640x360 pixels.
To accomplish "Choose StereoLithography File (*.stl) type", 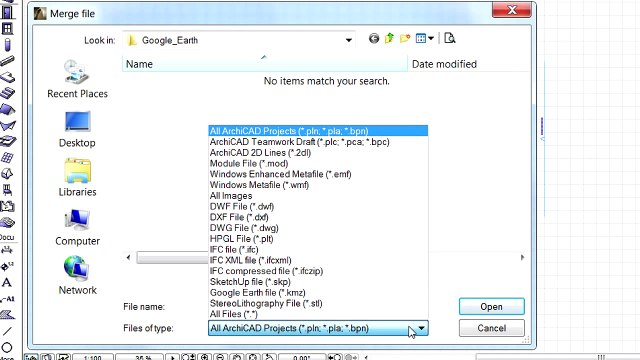I will [x=318, y=303].
